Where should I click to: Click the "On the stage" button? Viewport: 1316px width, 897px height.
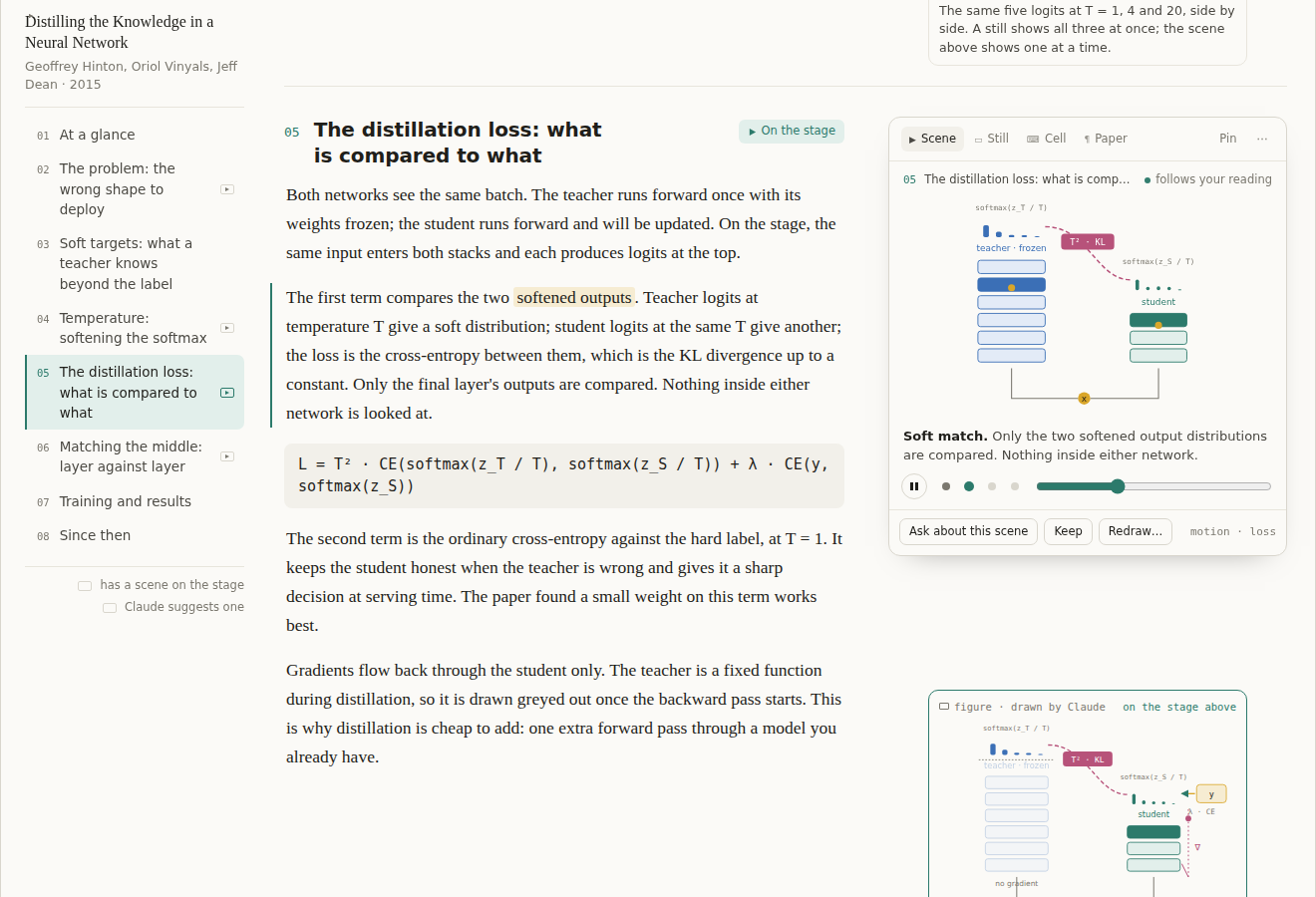[x=792, y=131]
